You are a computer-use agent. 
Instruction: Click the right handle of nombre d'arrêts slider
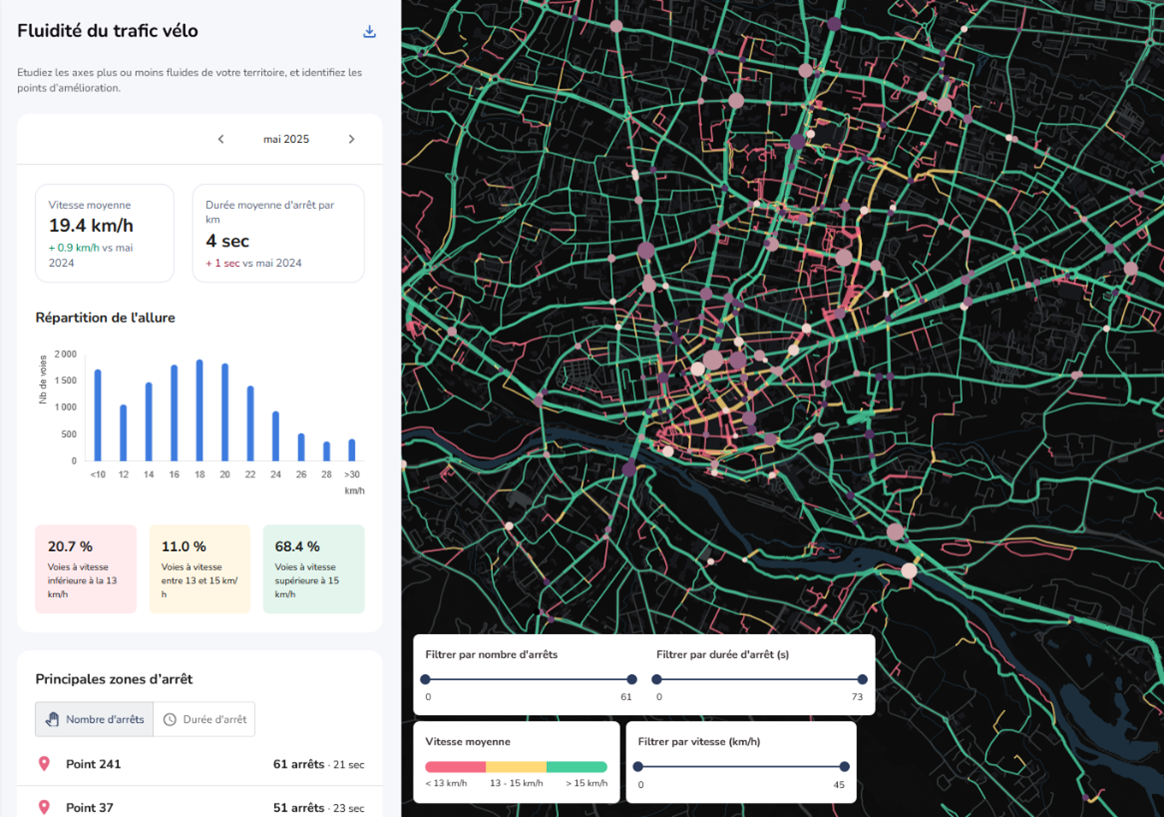pyautogui.click(x=632, y=679)
